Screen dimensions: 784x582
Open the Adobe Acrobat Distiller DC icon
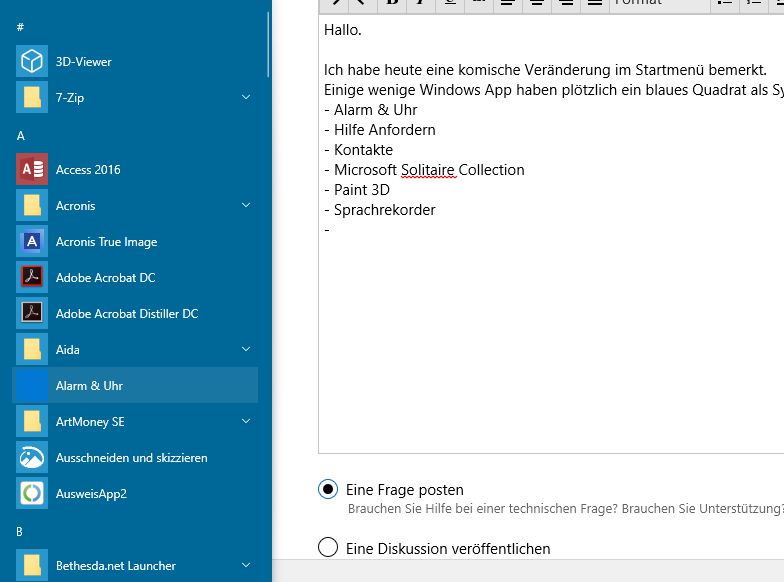click(x=32, y=314)
